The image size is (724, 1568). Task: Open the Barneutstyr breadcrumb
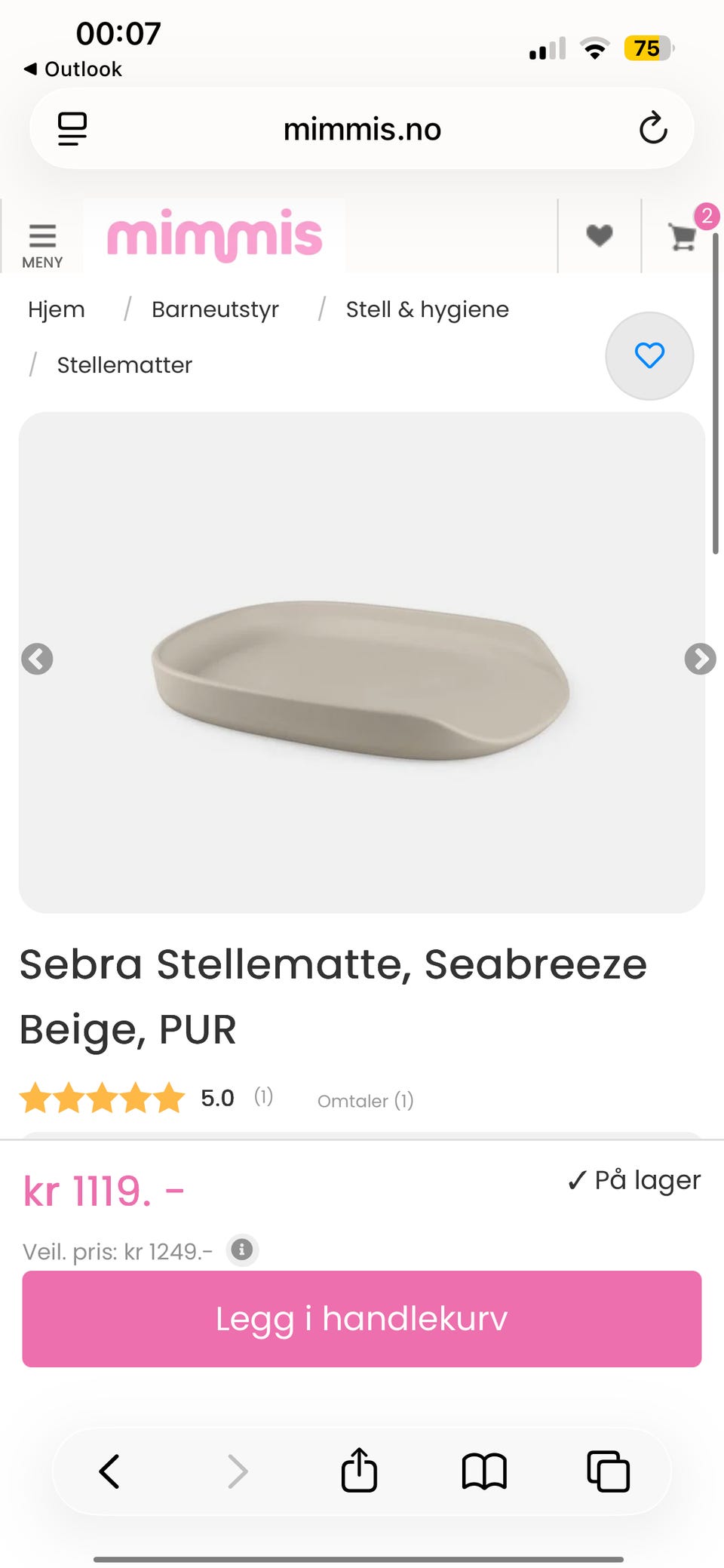[x=215, y=309]
